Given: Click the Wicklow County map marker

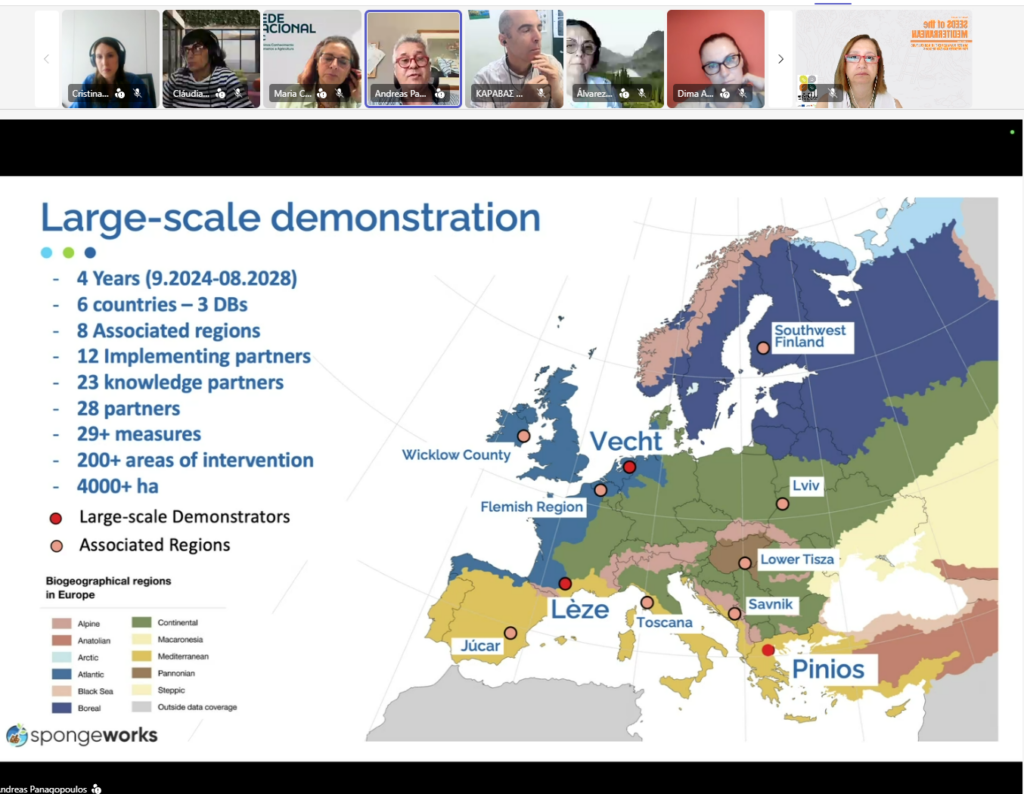Looking at the screenshot, I should [x=523, y=436].
